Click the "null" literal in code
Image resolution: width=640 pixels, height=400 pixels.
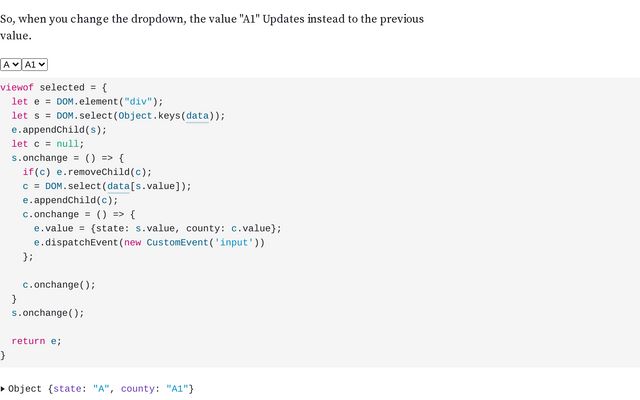coord(67,144)
